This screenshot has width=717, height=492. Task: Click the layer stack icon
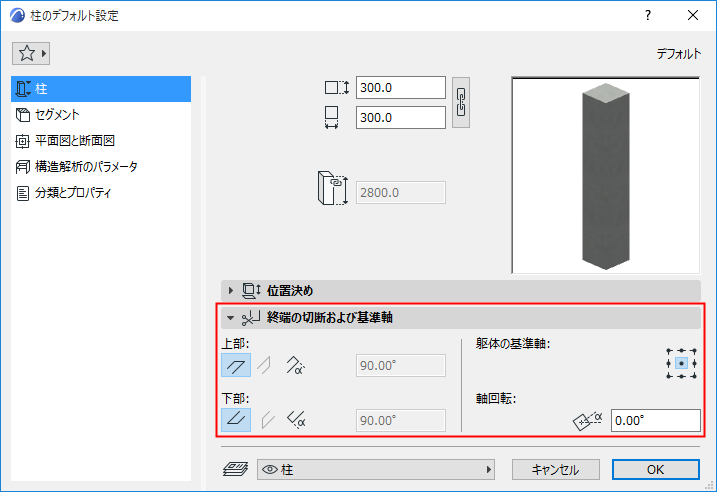(x=235, y=469)
